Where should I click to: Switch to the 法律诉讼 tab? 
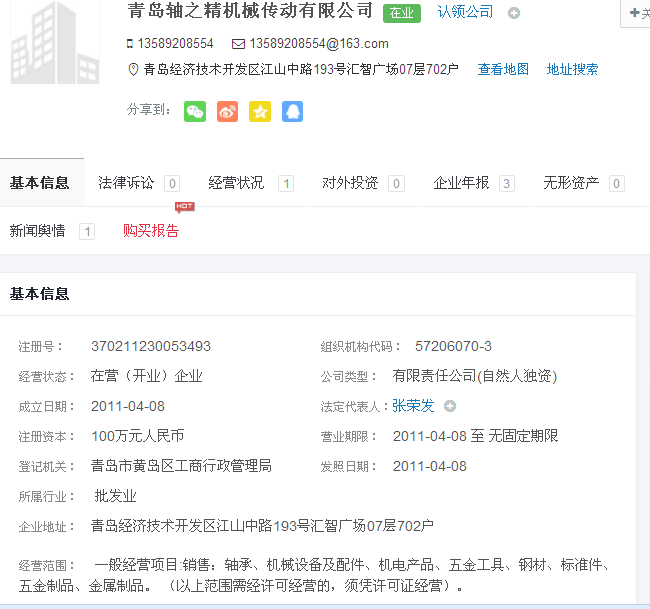click(x=127, y=183)
